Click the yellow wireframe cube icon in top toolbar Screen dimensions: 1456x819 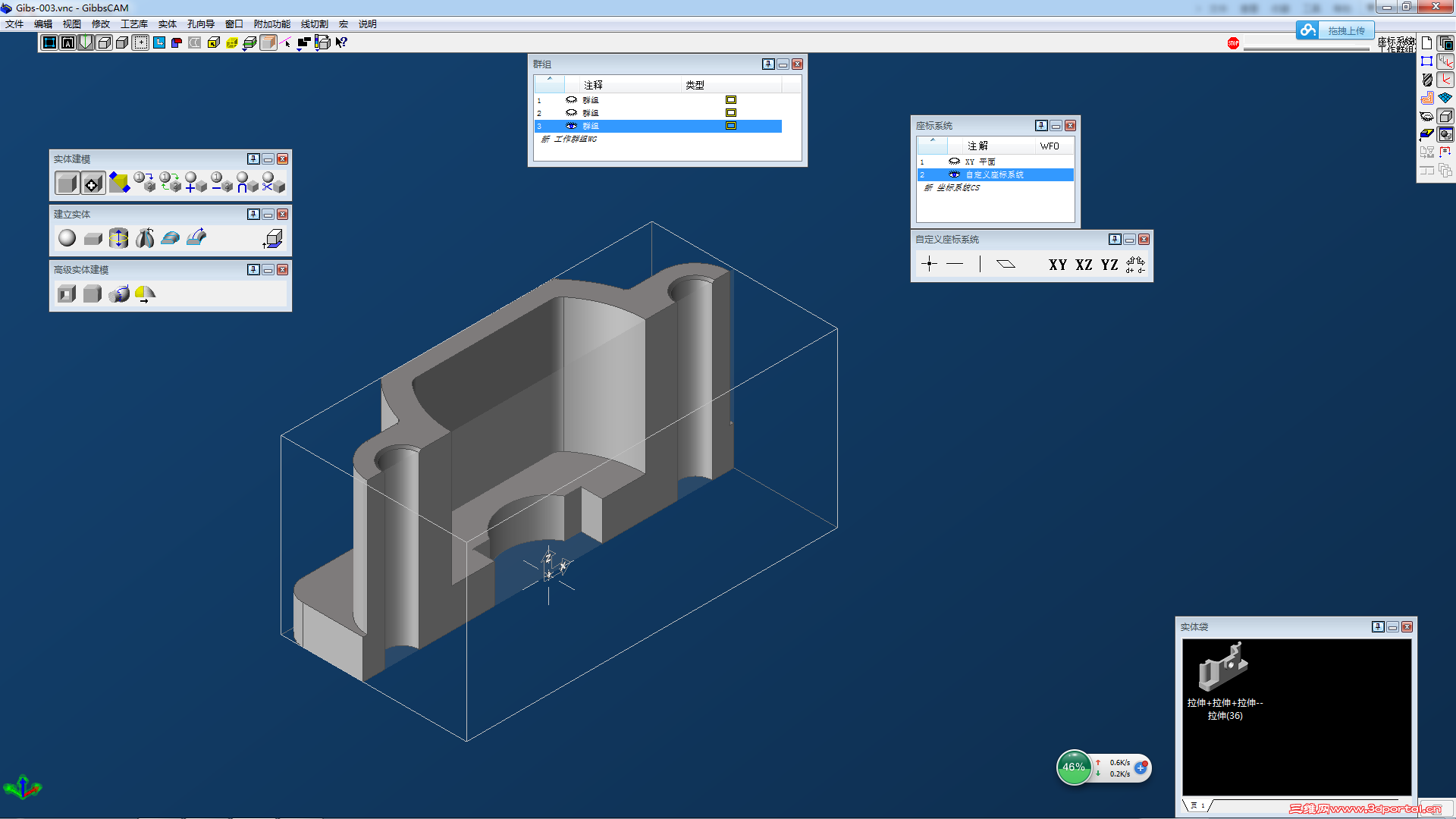232,42
